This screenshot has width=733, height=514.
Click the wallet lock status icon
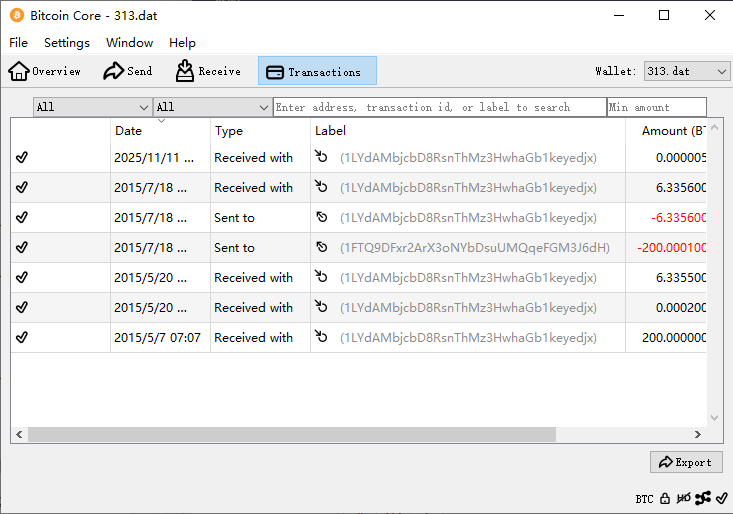click(x=665, y=498)
